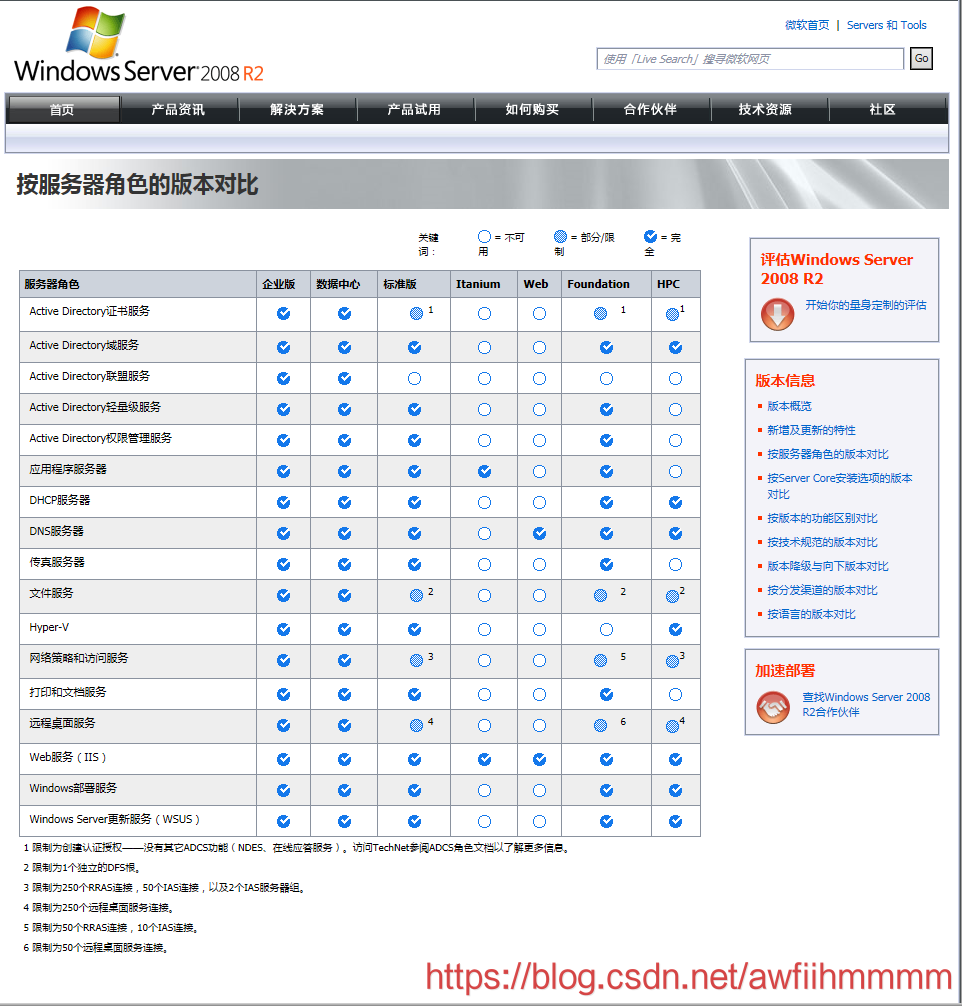Open the 新增及更新的特性 link

click(811, 430)
